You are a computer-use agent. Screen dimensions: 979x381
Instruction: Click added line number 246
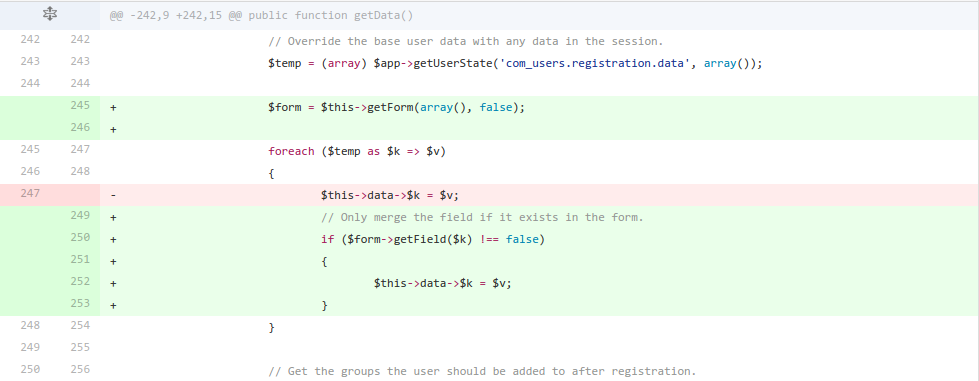(79, 127)
